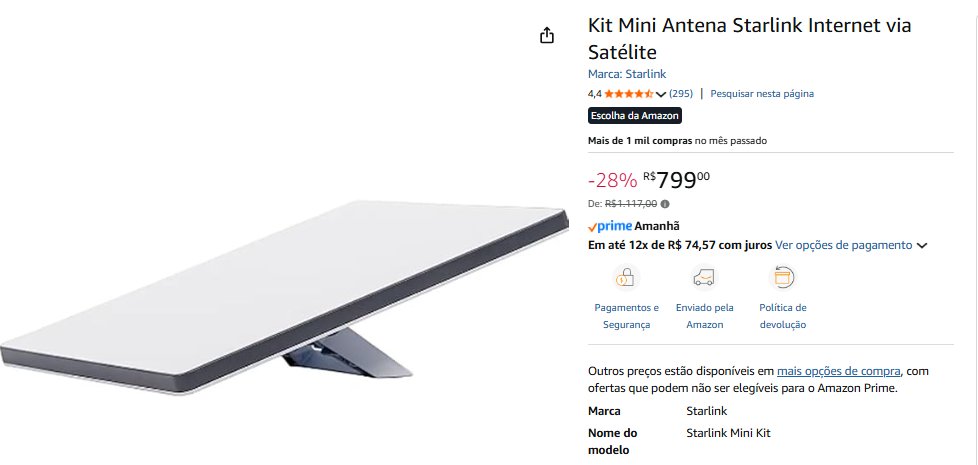Screen dimensions: 978x465
Task: Click the share icon beside the product image
Action: click(547, 36)
